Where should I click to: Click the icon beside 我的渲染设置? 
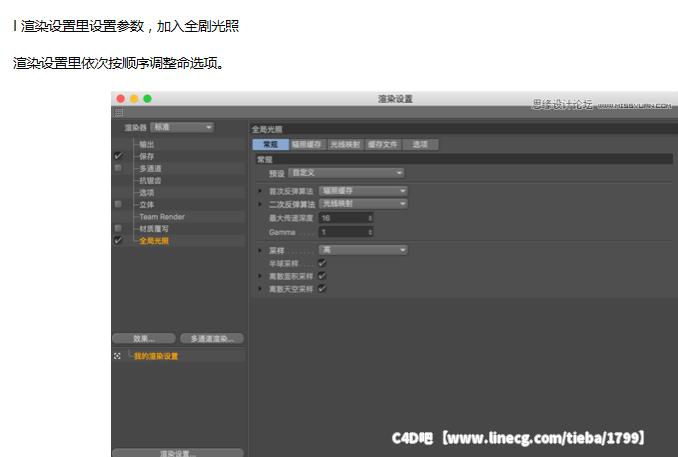pos(117,356)
